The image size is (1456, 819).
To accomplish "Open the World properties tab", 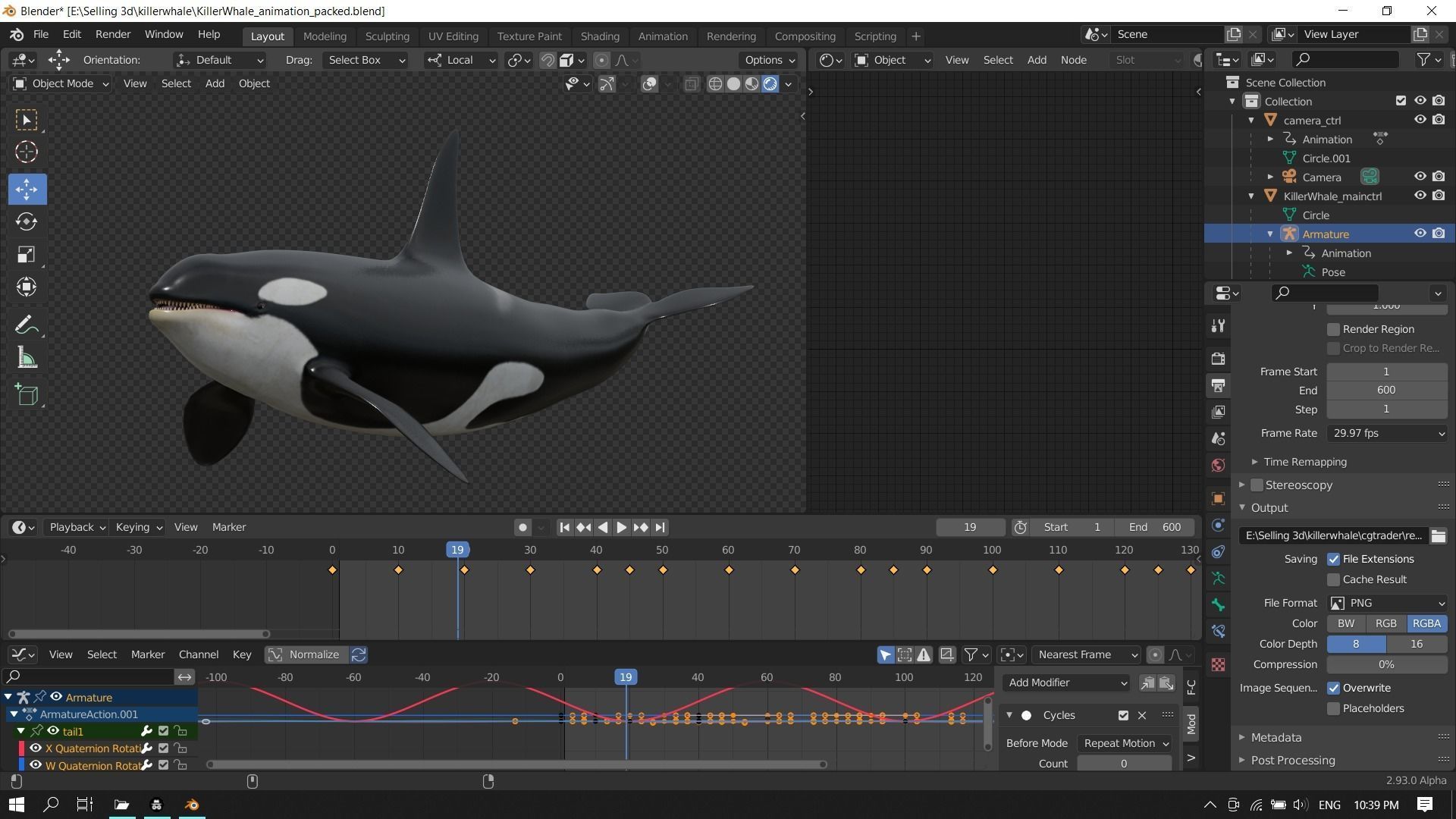I will [1218, 465].
